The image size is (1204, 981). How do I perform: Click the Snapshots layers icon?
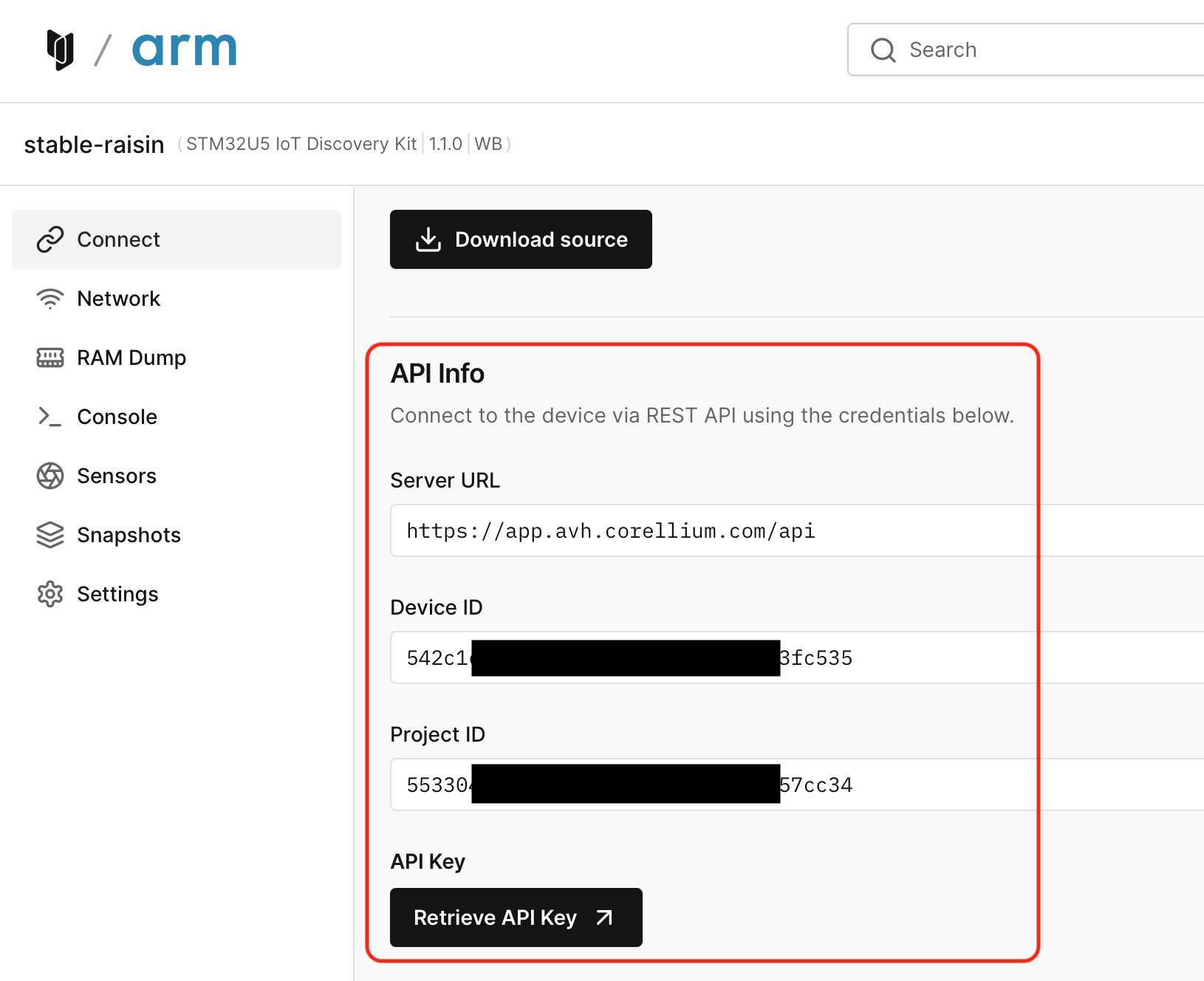[x=50, y=535]
